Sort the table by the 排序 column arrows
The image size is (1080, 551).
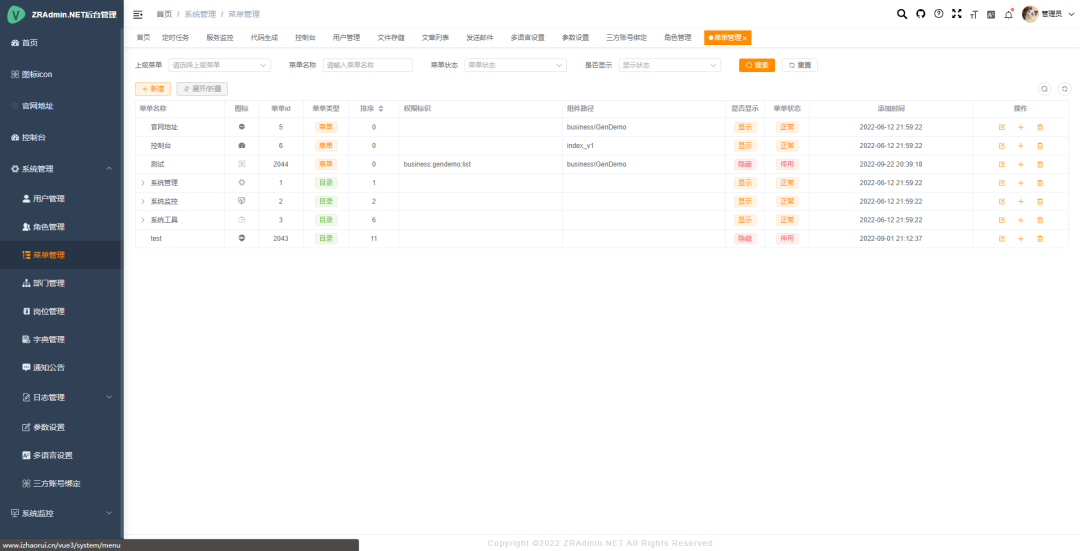(381, 109)
